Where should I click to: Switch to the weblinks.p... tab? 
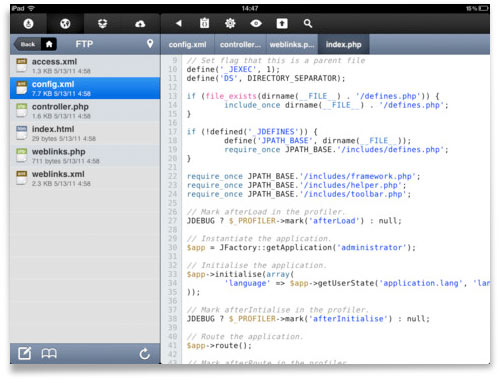pos(292,44)
